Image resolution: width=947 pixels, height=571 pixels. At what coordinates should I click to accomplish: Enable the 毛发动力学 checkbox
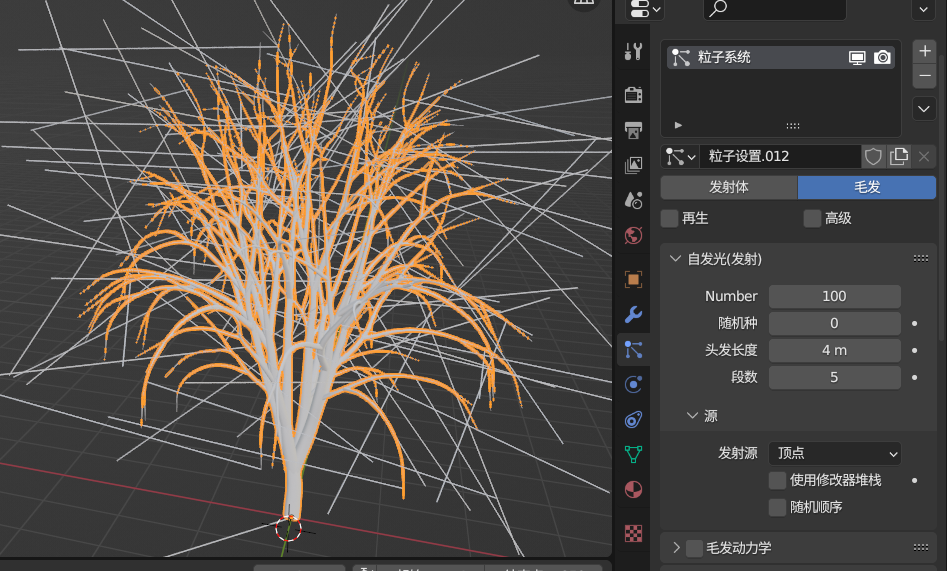pos(695,548)
